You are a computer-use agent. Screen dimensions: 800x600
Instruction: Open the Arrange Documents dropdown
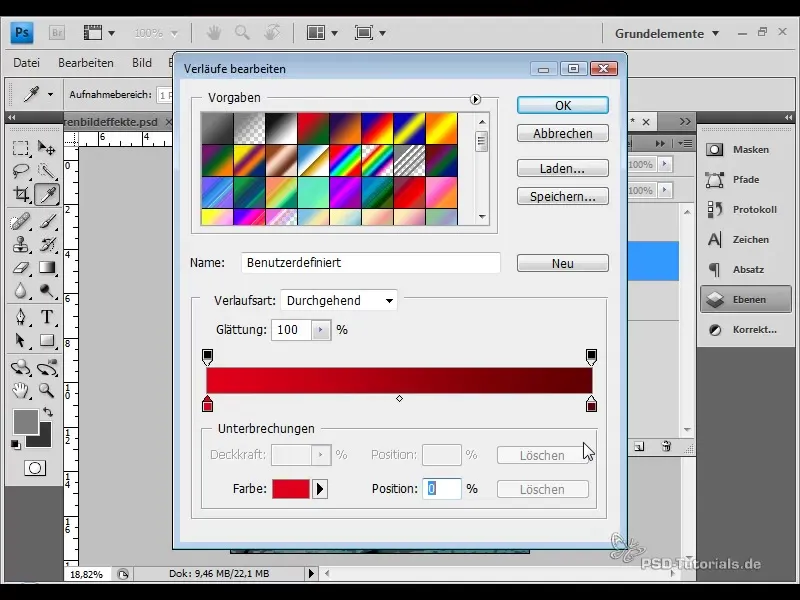coord(322,33)
